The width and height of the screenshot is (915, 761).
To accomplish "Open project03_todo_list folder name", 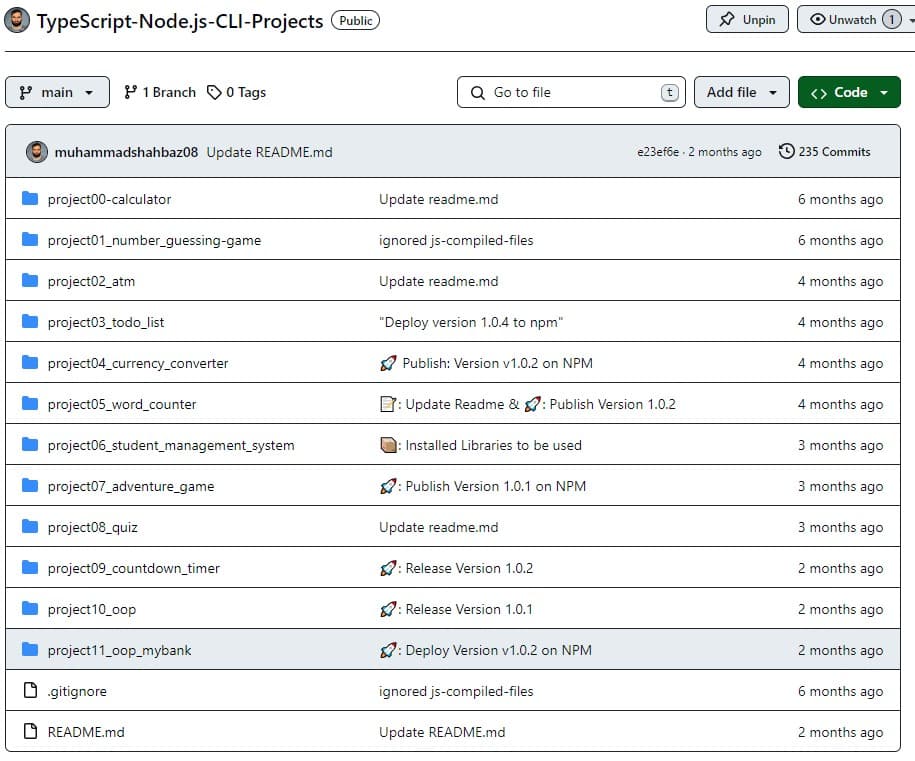I will click(x=106, y=322).
